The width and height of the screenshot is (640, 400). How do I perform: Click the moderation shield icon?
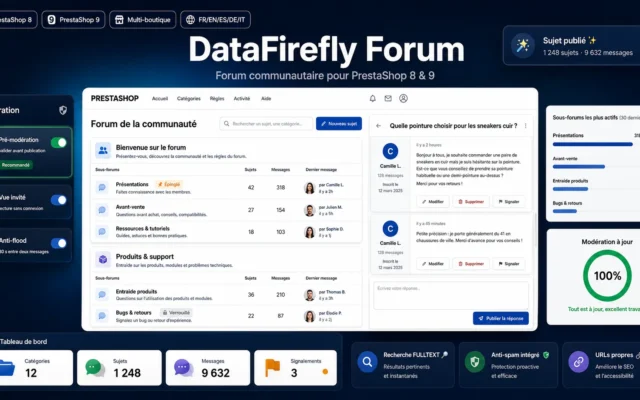[x=63, y=110]
